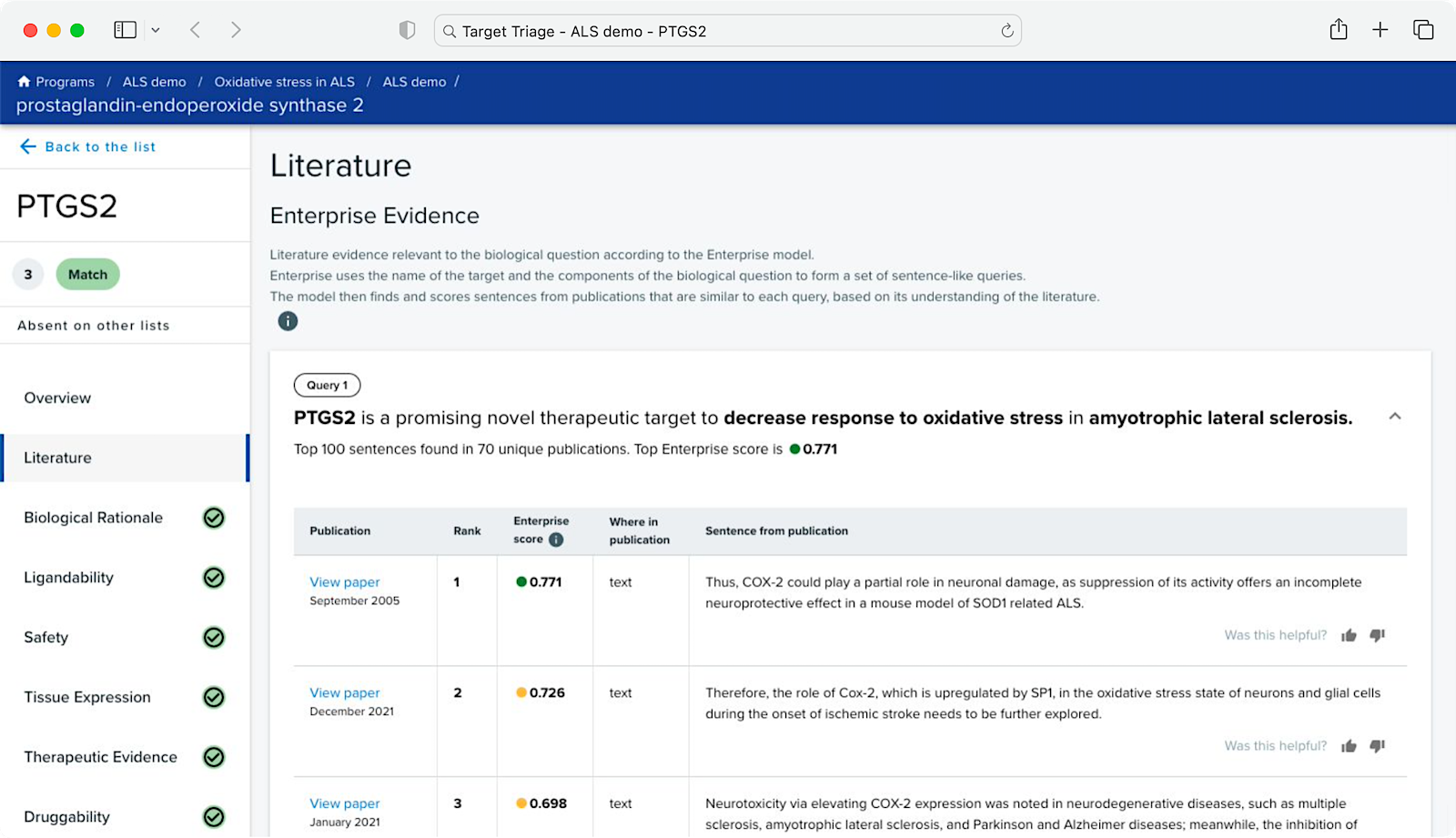
Task: Open View paper for January 2021
Action: (x=344, y=803)
